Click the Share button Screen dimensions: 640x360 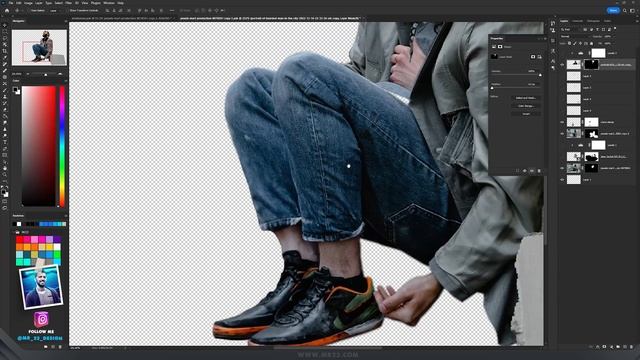[x=613, y=11]
